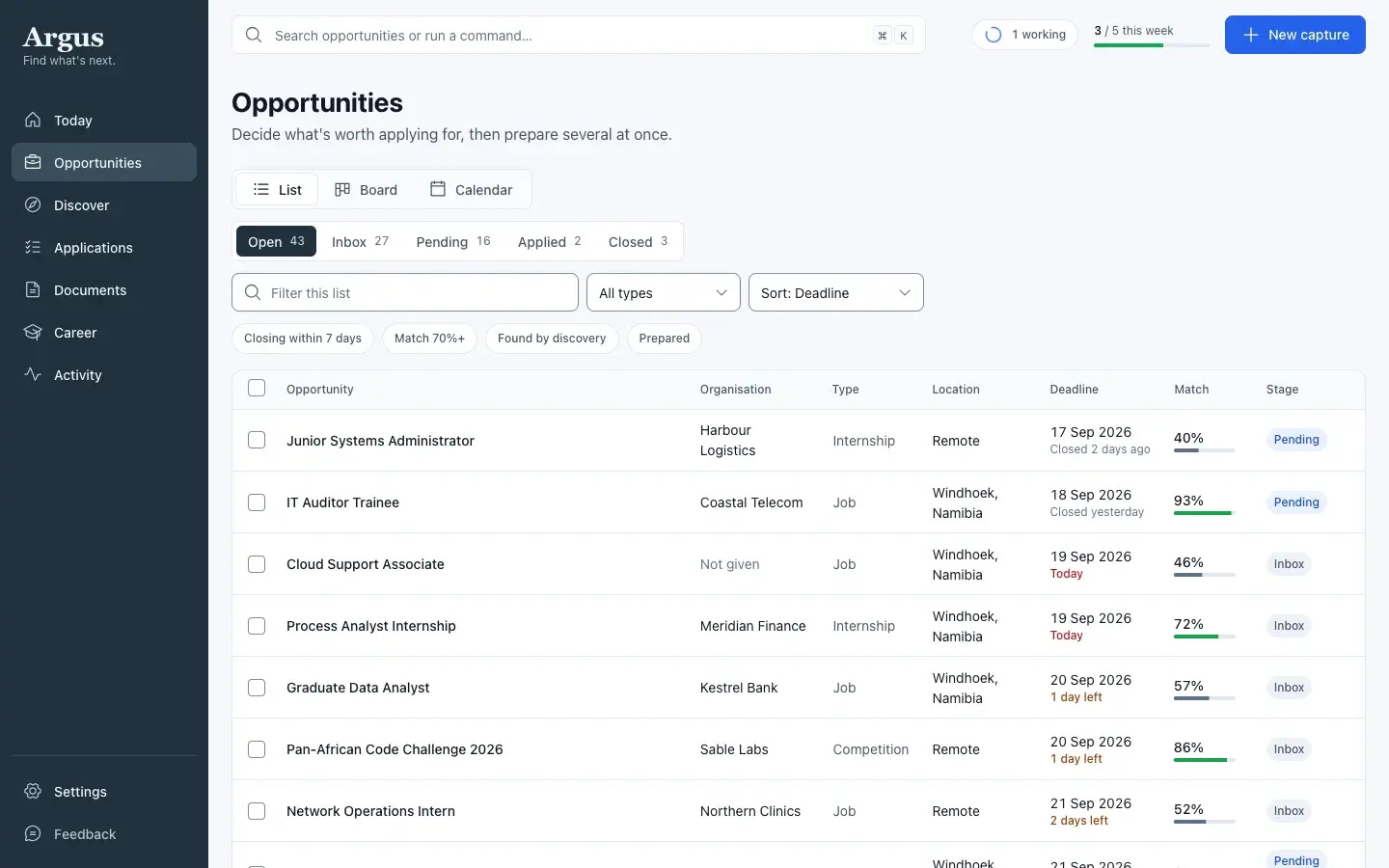Apply the 'Prepared' filter chip
Image resolution: width=1389 pixels, height=868 pixels.
[x=664, y=338]
